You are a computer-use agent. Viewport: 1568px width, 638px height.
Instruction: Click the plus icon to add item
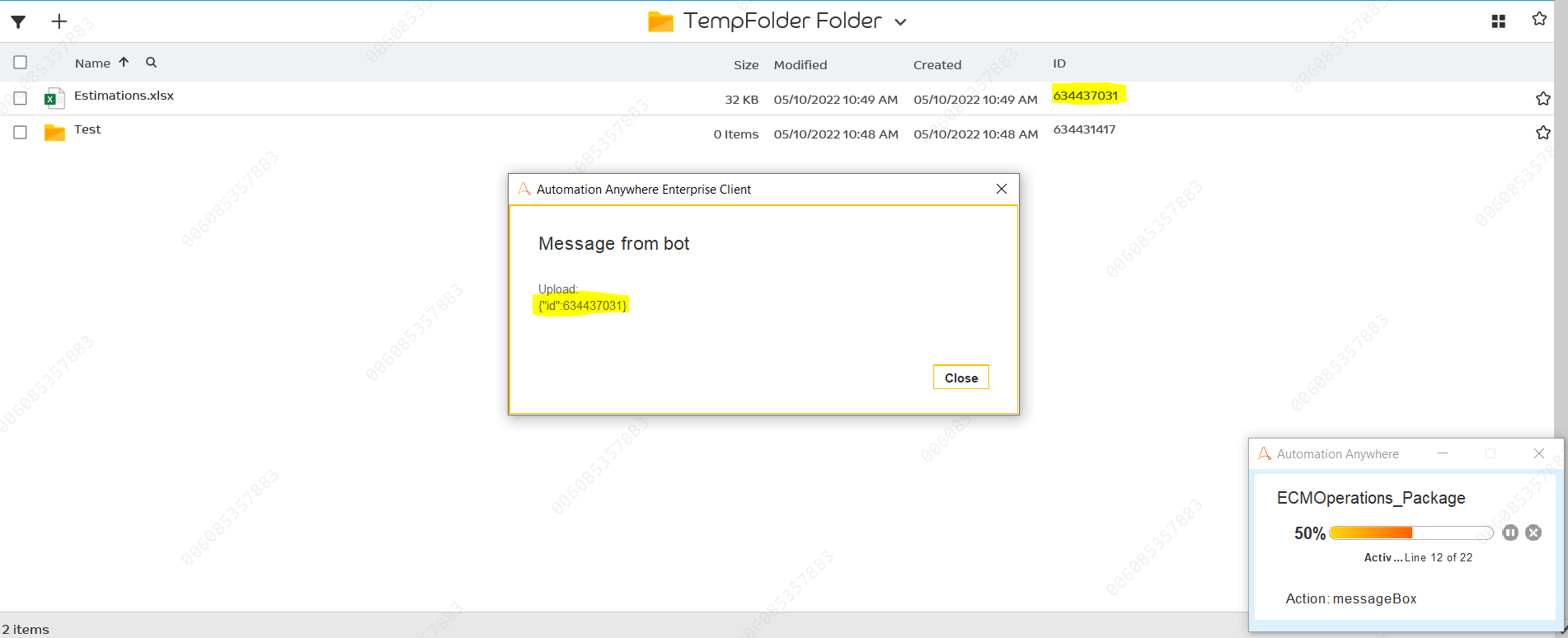59,21
